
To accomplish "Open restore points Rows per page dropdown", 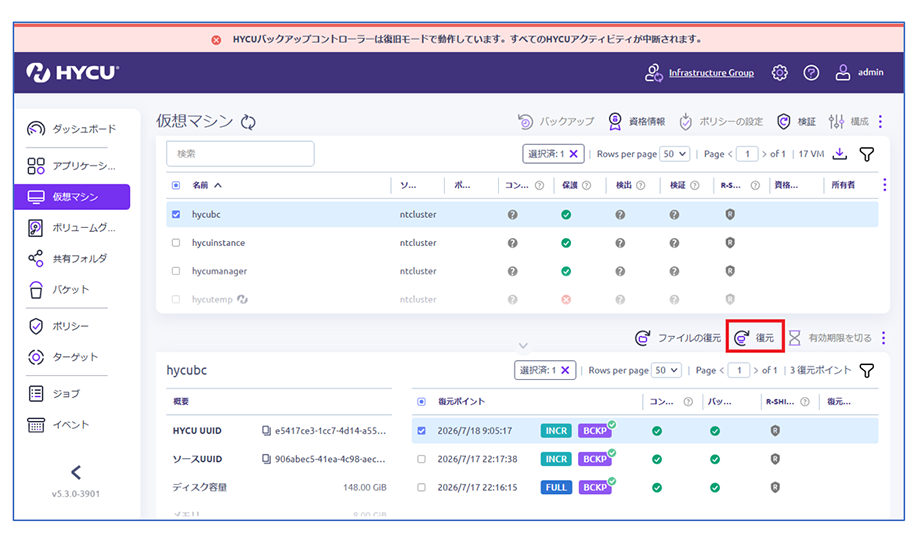I will click(x=667, y=370).
